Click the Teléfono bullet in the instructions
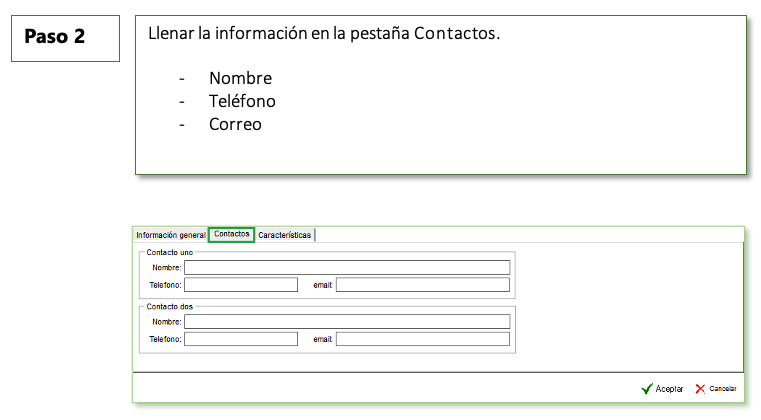The width and height of the screenshot is (761, 420). coord(242,101)
